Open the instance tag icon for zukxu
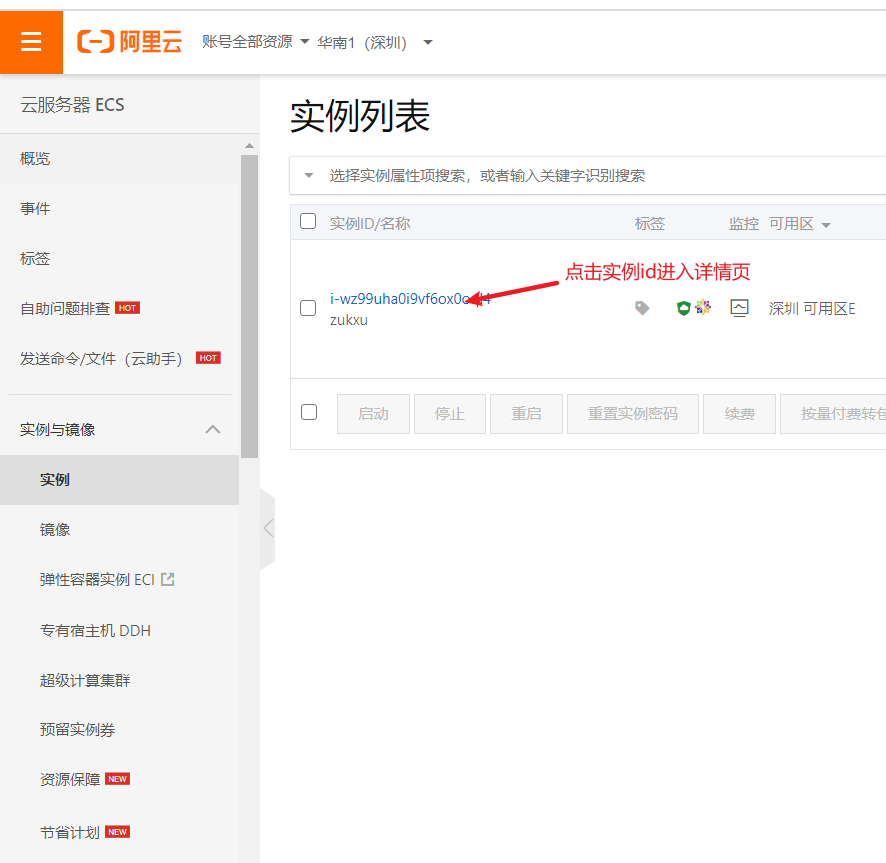886x863 pixels. pyautogui.click(x=642, y=308)
